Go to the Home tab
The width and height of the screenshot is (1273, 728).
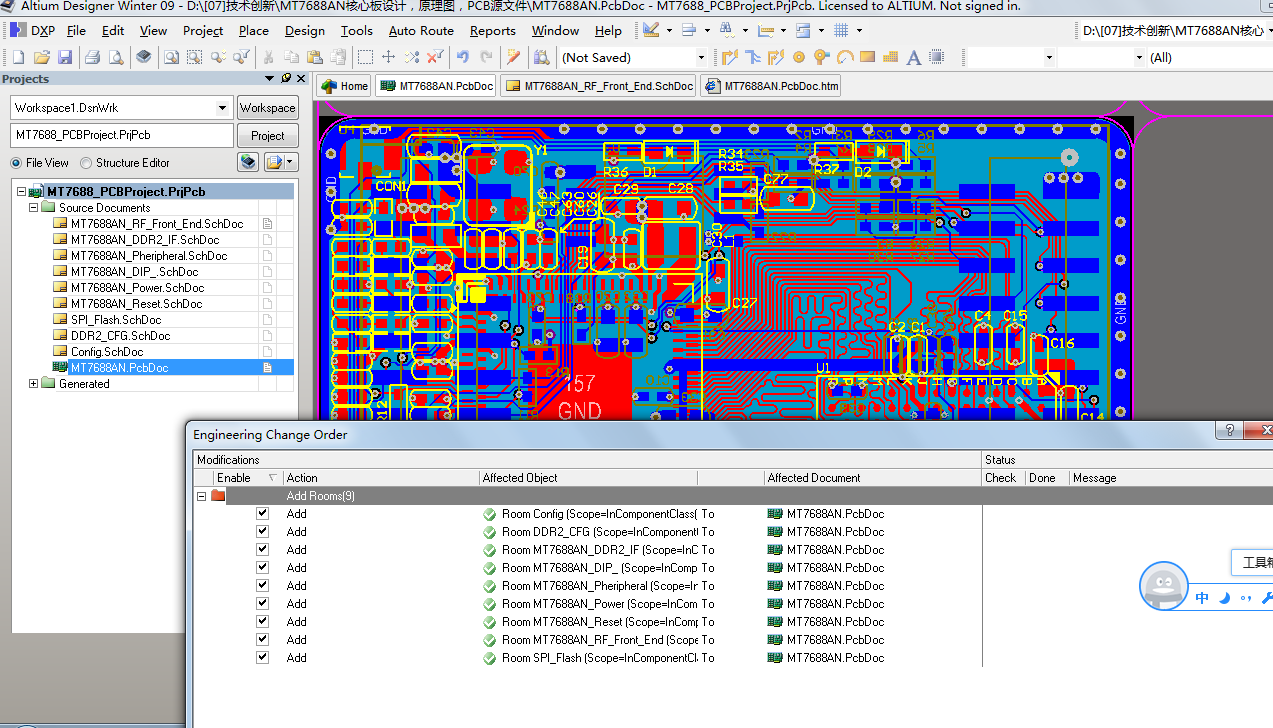coord(344,86)
